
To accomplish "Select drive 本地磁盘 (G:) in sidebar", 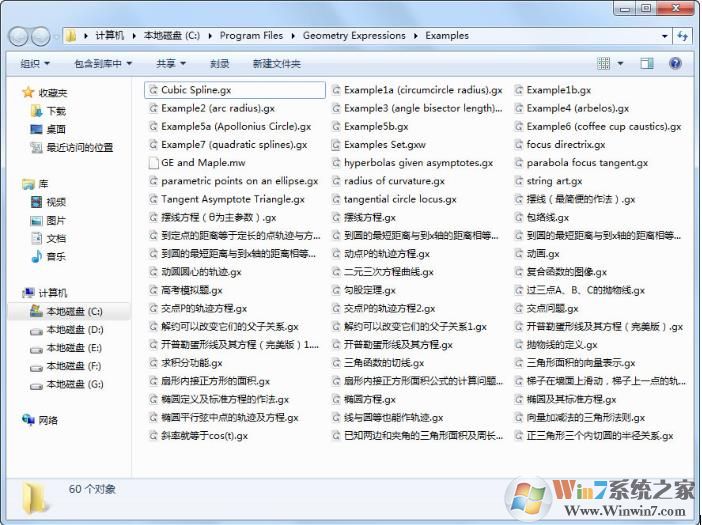I will (x=66, y=384).
